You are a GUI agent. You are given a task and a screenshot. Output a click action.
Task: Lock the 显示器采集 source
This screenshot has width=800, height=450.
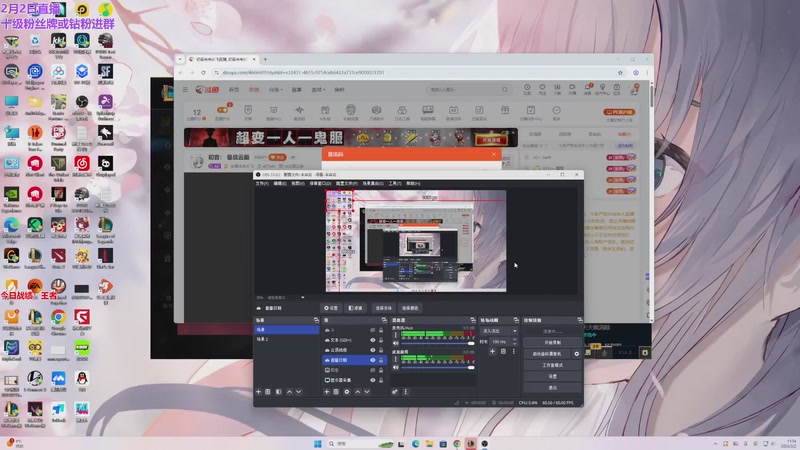point(381,380)
